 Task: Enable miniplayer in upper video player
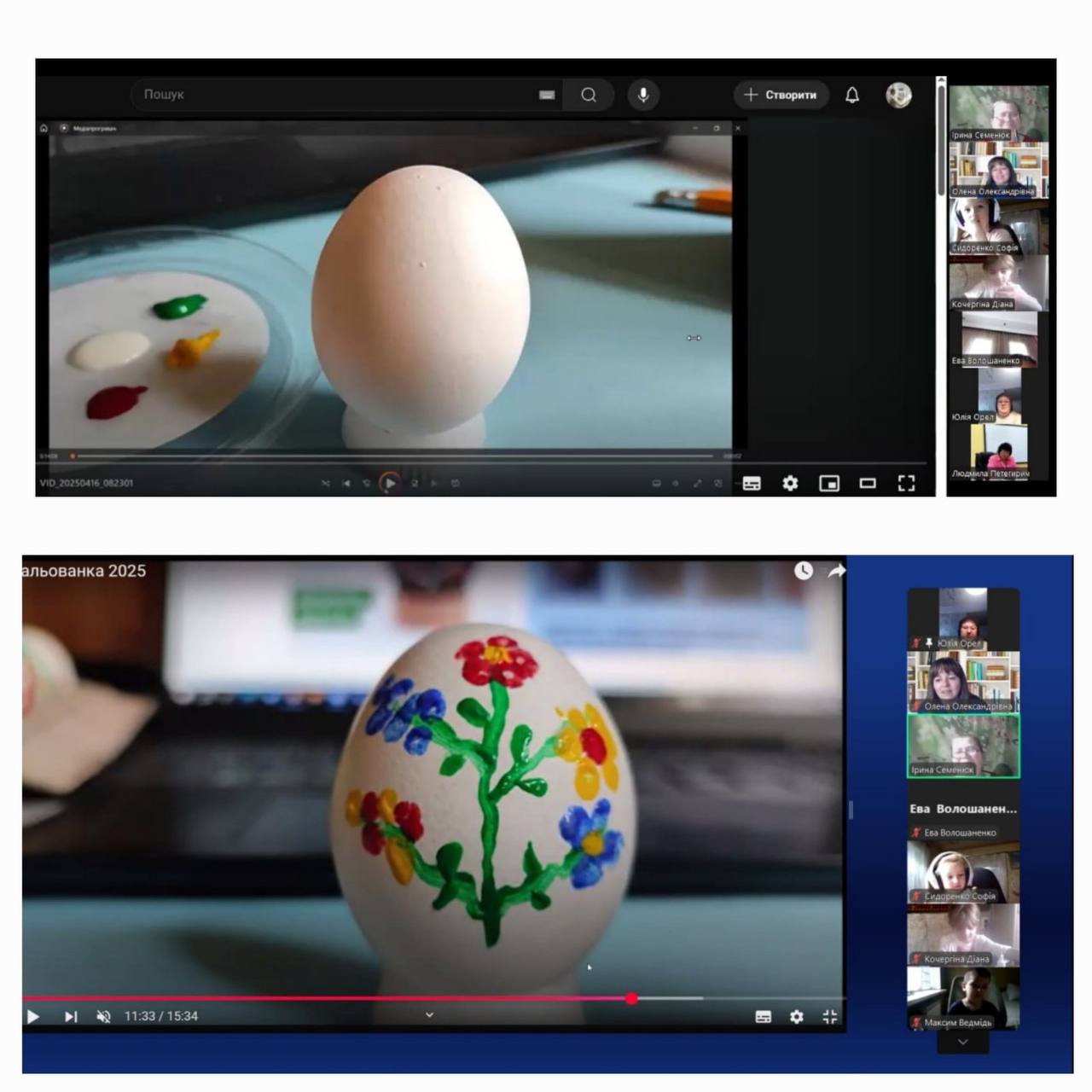pyautogui.click(x=828, y=484)
